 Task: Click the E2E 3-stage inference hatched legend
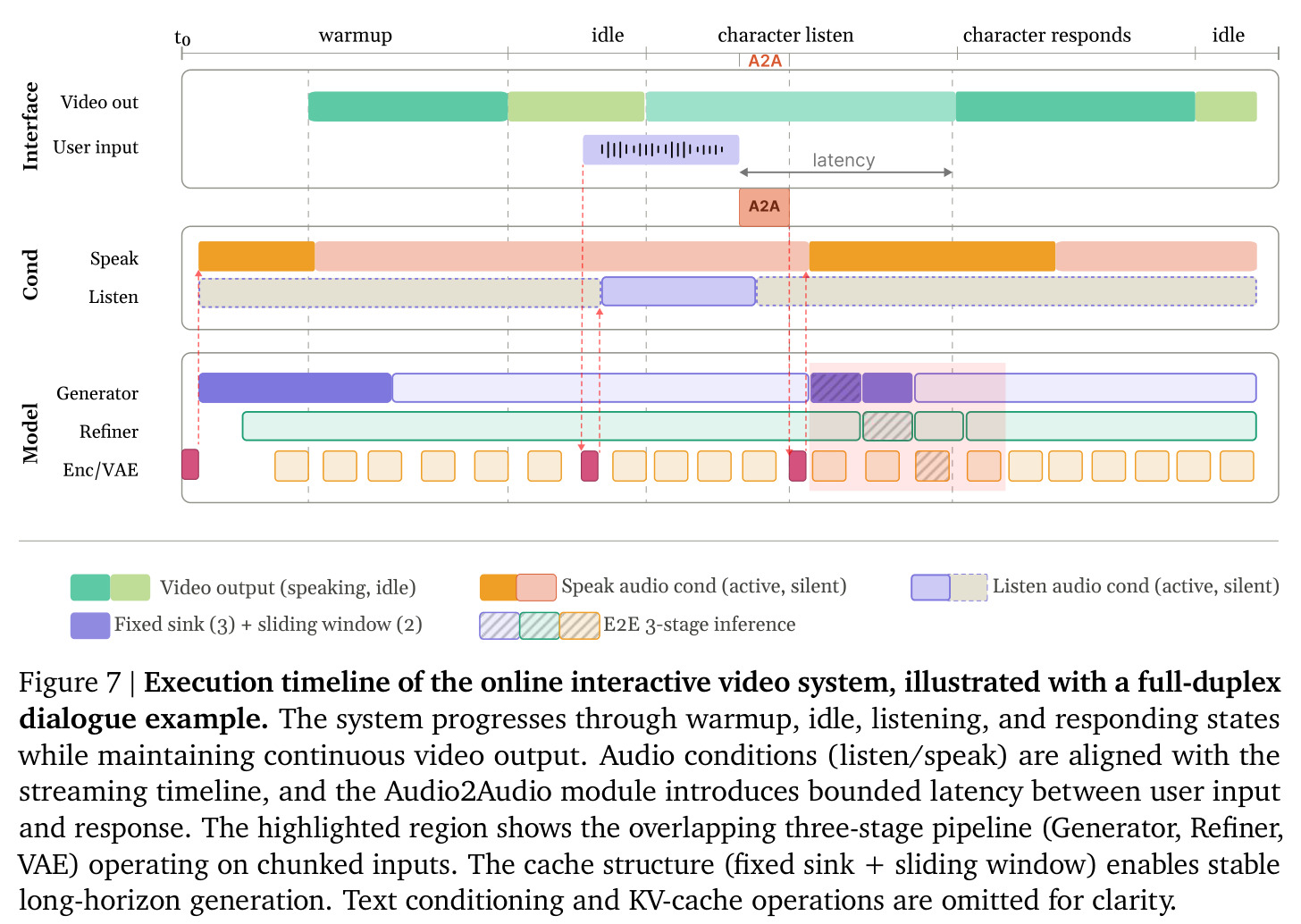point(540,626)
